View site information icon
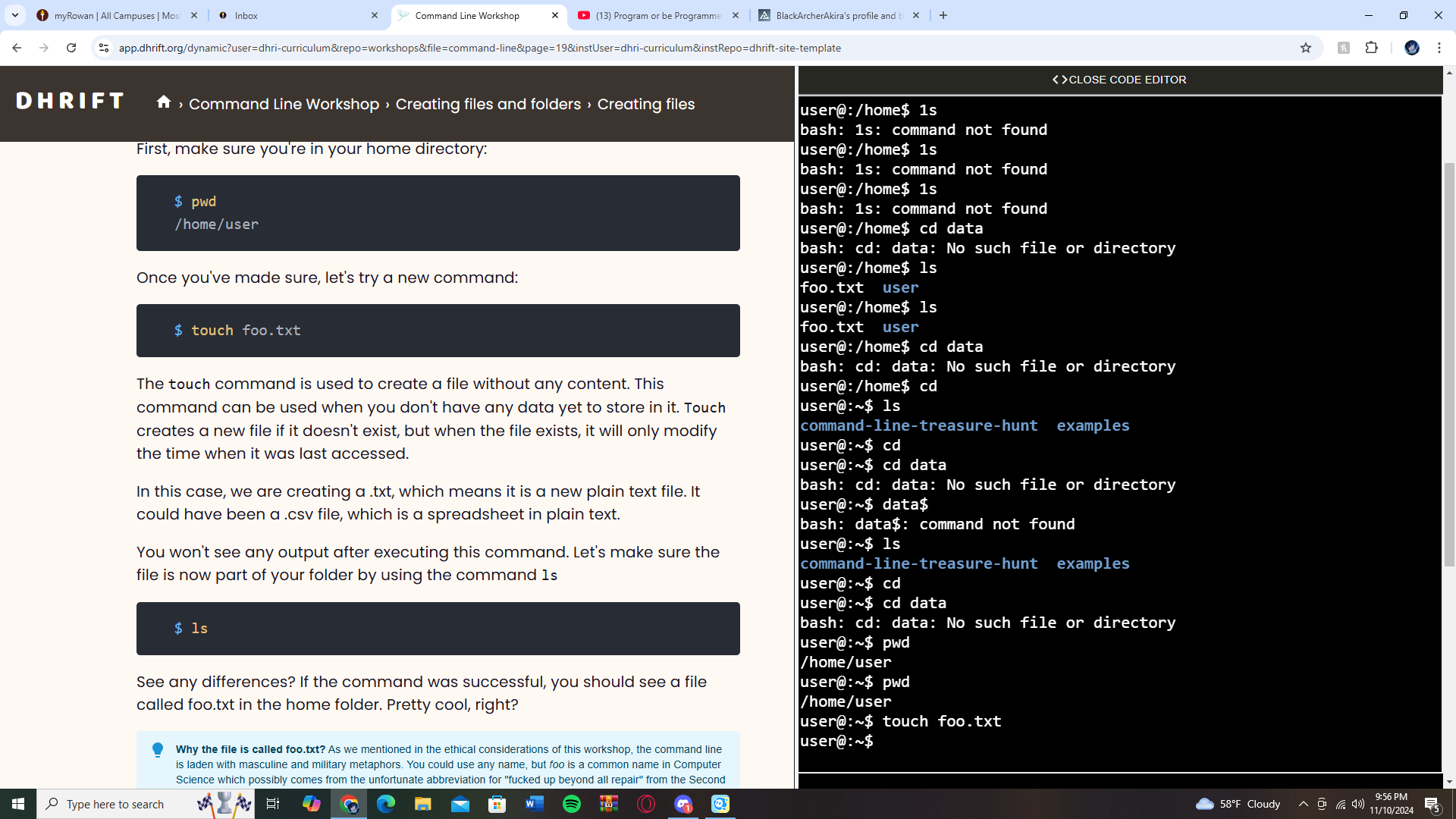Image resolution: width=1456 pixels, height=819 pixels. [x=104, y=48]
